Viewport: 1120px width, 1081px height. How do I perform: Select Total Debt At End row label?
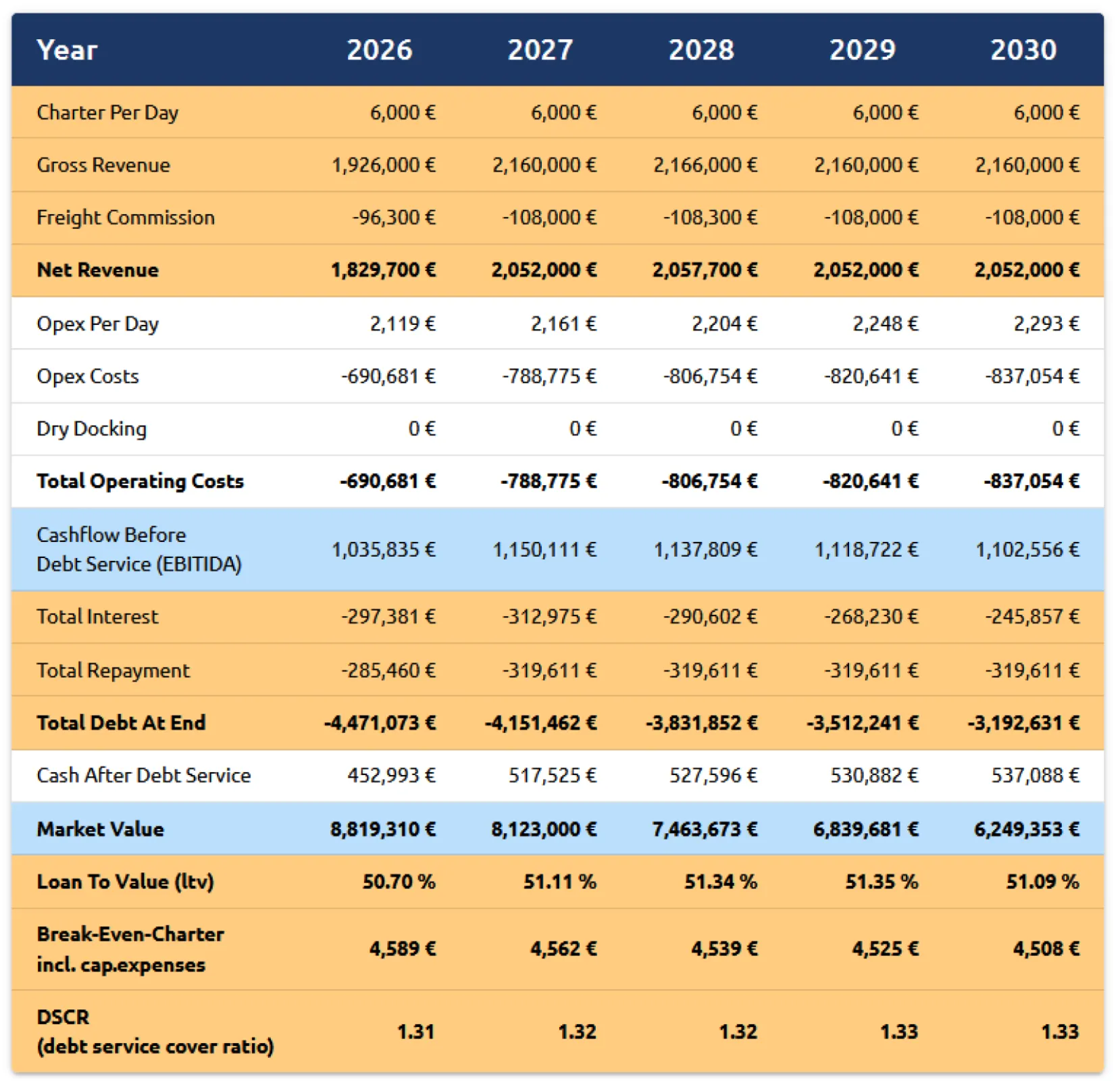click(x=121, y=723)
